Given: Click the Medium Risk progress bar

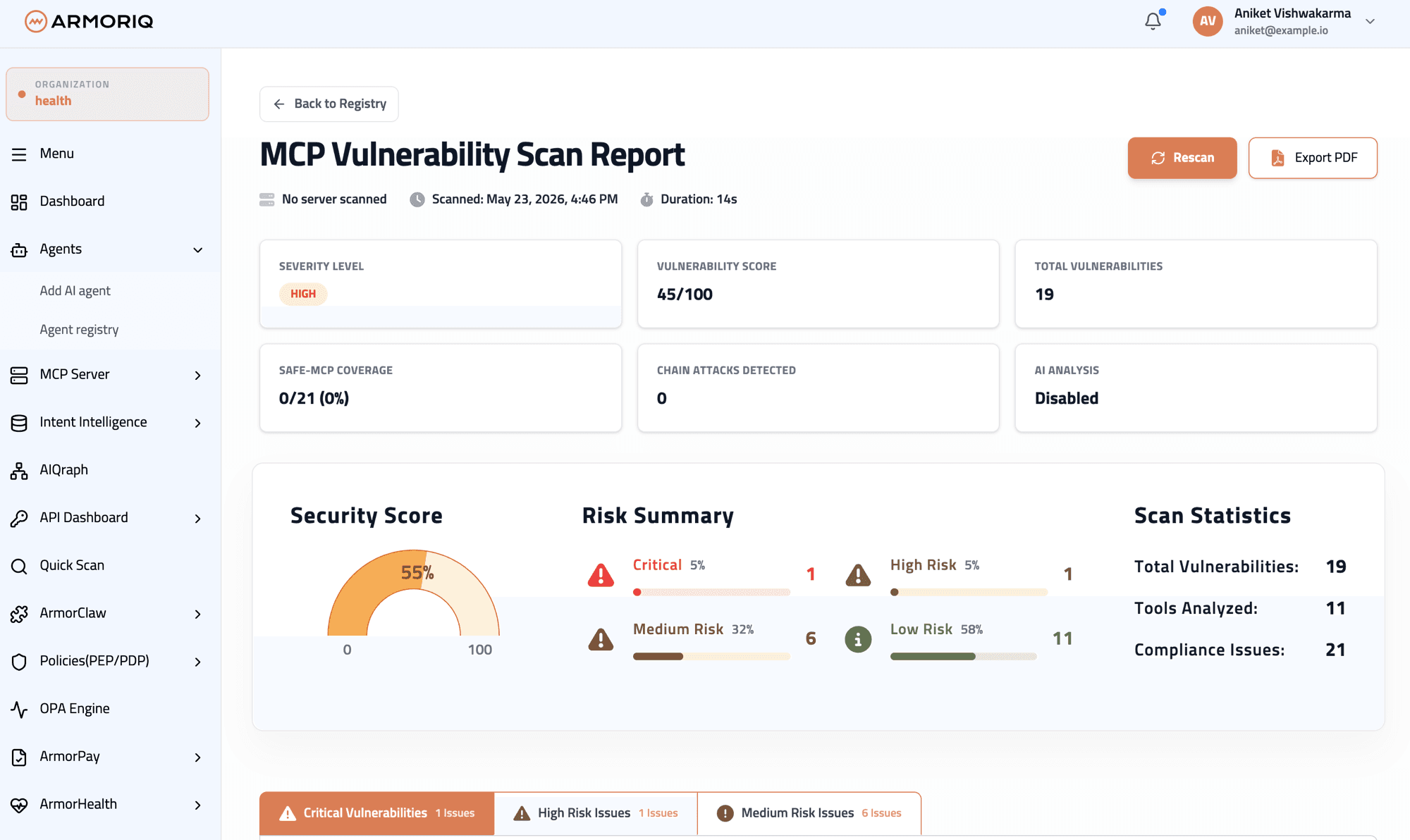Looking at the screenshot, I should 711,657.
